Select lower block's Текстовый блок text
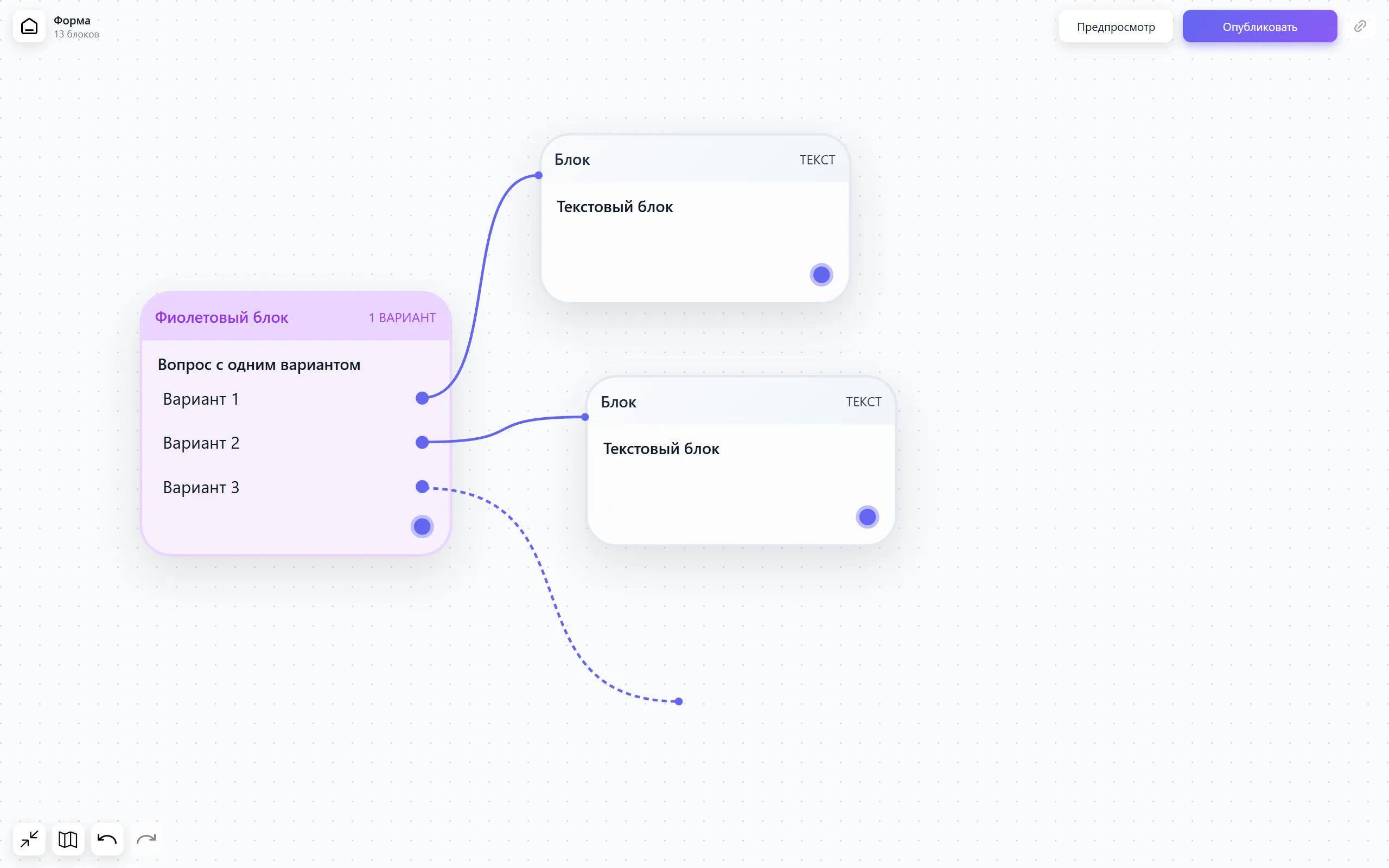1389x868 pixels. click(x=661, y=449)
